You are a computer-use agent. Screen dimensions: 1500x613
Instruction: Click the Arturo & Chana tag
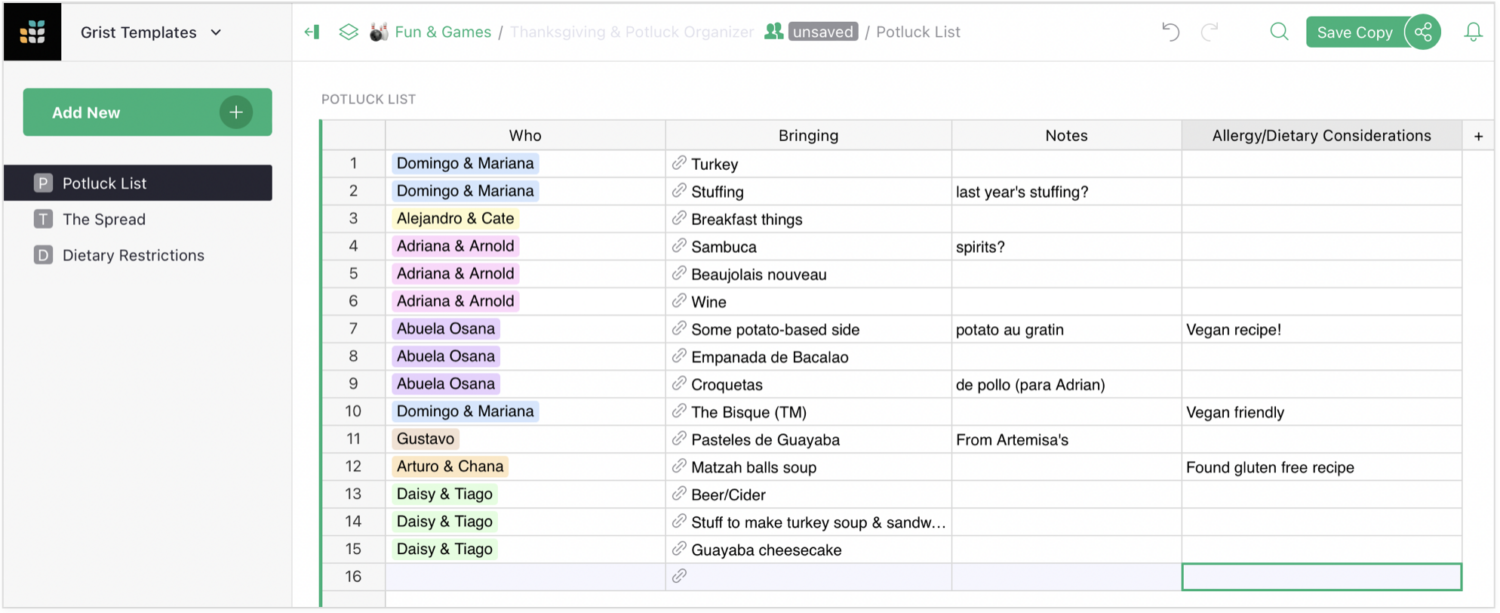click(x=450, y=466)
